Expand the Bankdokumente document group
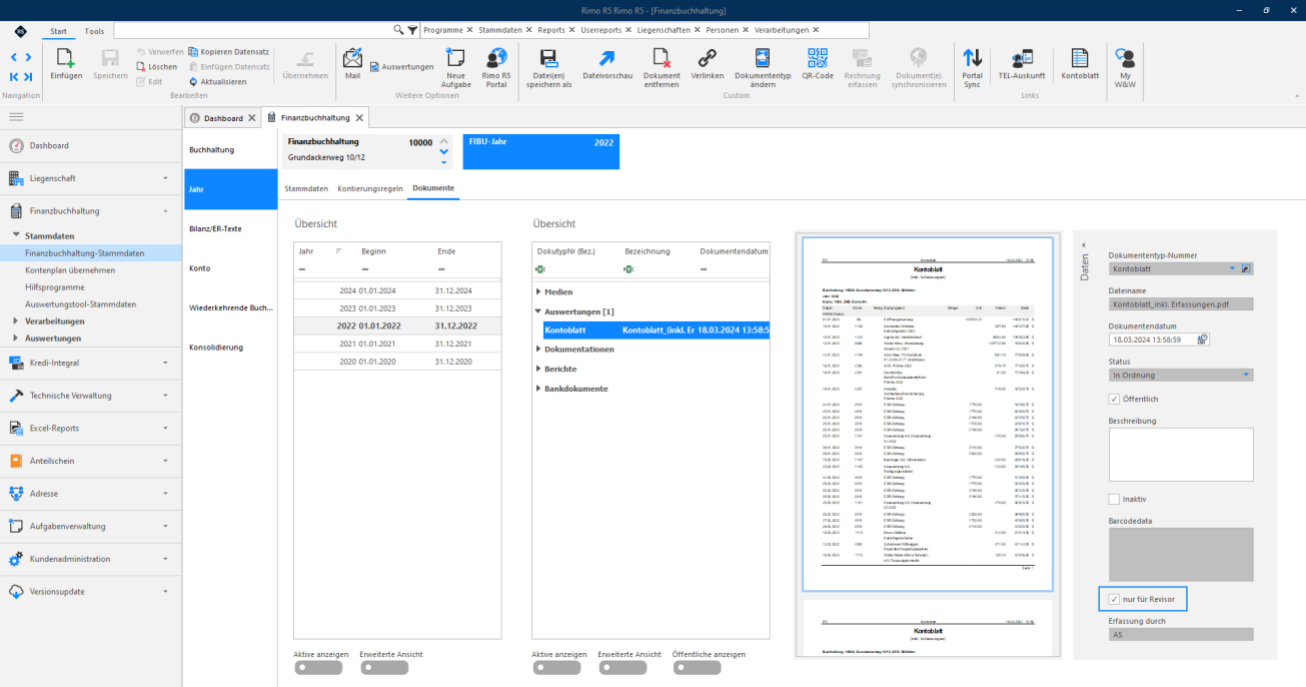 [539, 388]
